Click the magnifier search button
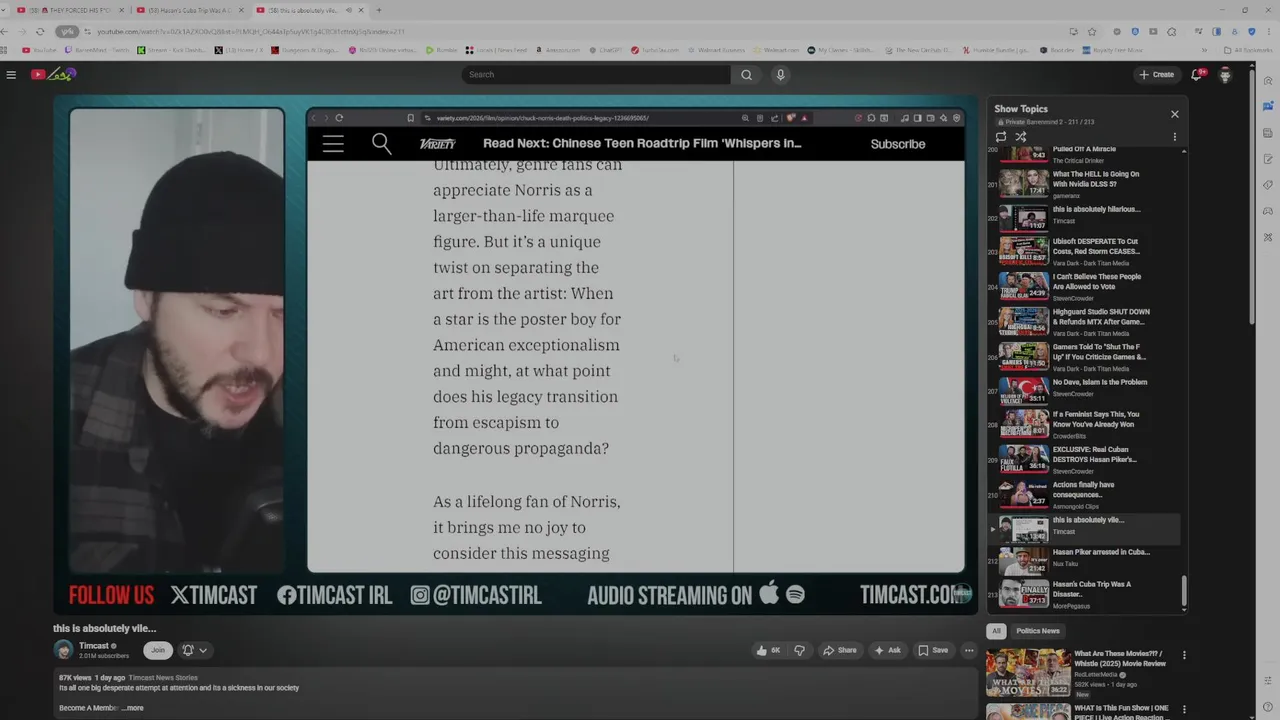 pos(746,74)
